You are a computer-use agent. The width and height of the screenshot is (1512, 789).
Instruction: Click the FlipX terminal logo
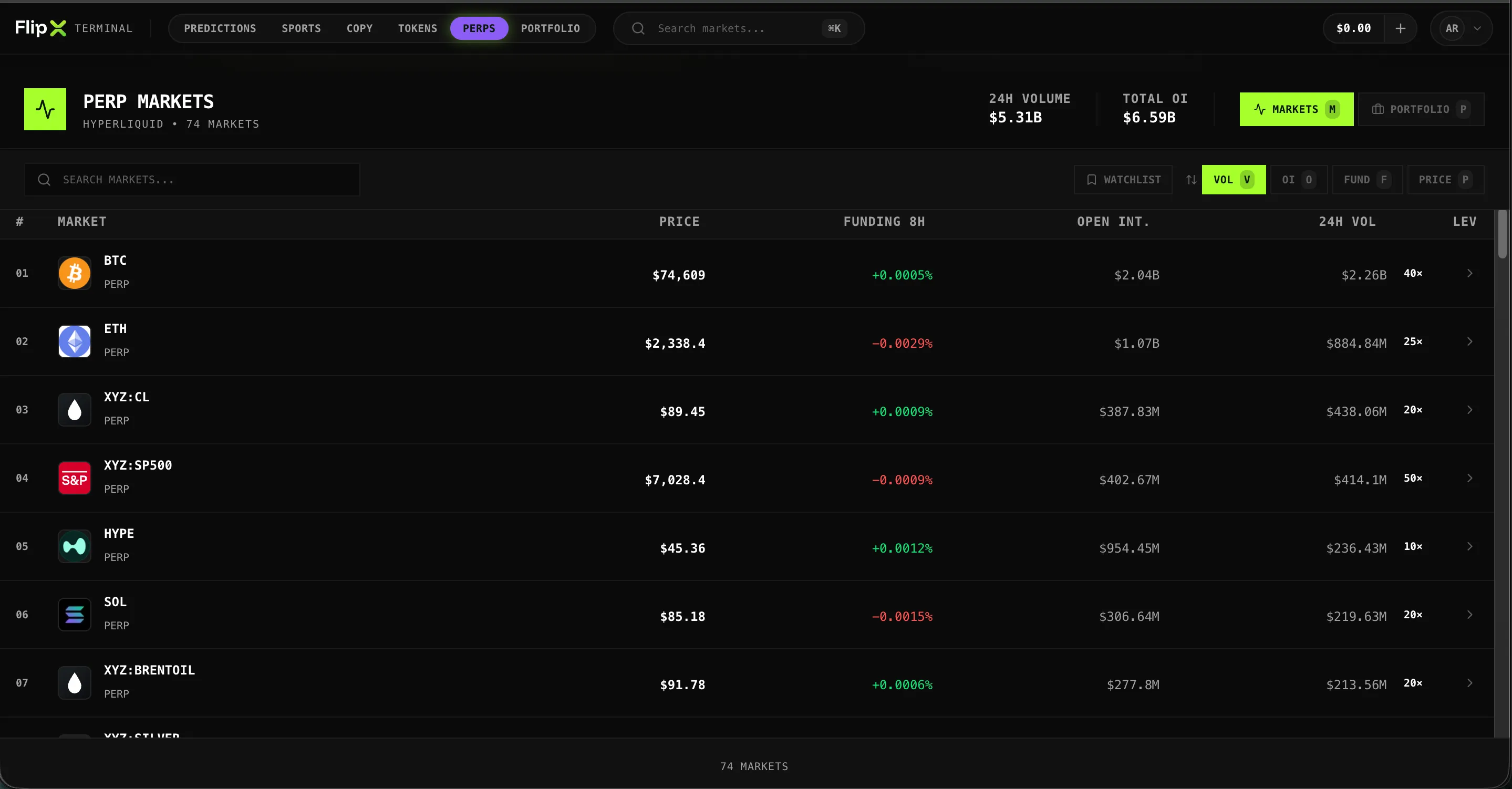[41, 28]
